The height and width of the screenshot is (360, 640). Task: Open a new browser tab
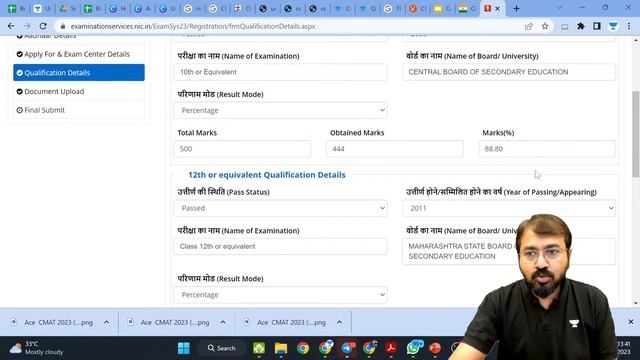[516, 9]
